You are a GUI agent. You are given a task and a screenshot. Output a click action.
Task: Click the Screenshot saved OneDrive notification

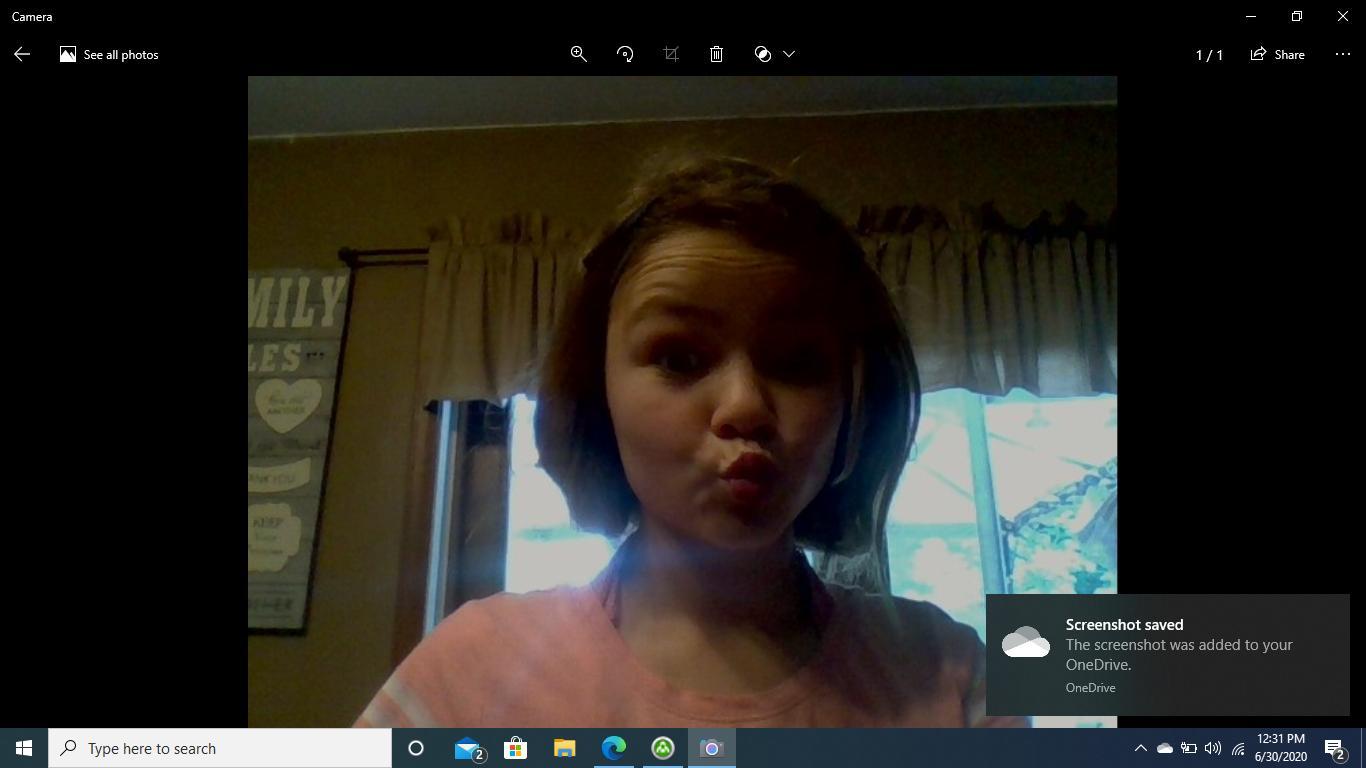coord(1167,655)
